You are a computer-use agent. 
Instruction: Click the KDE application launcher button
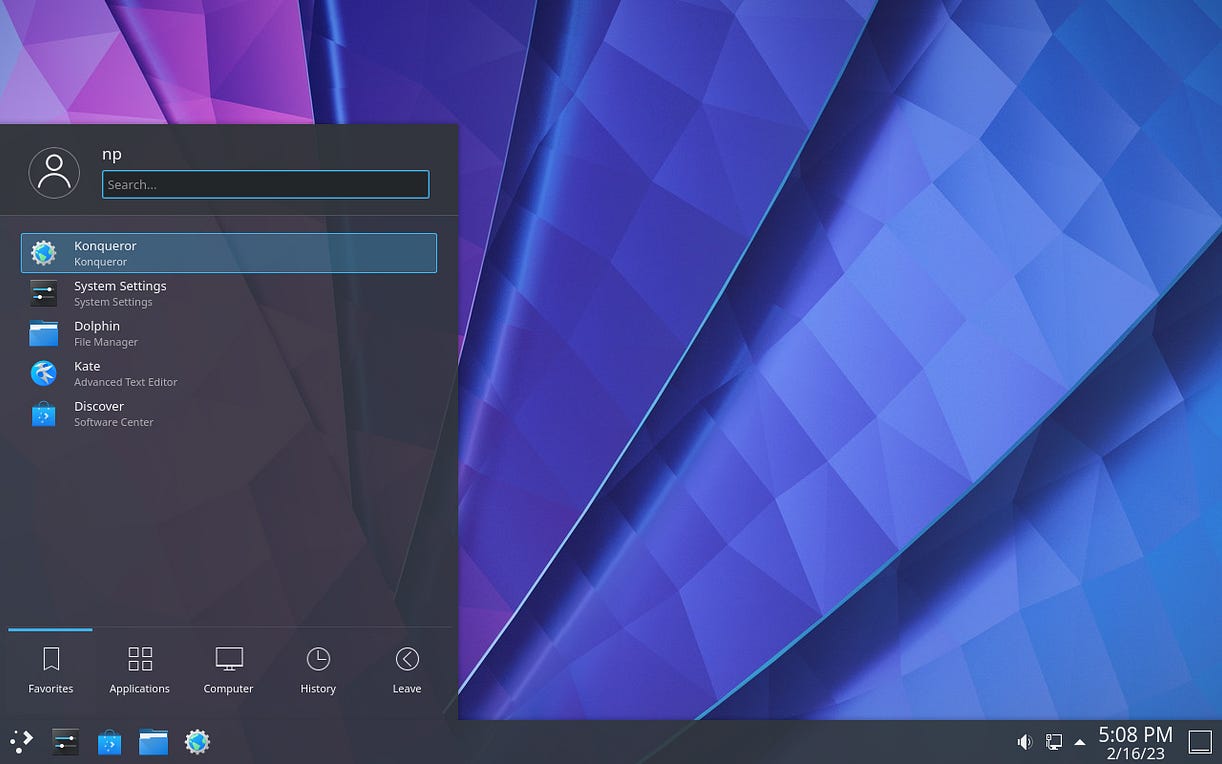click(x=22, y=742)
